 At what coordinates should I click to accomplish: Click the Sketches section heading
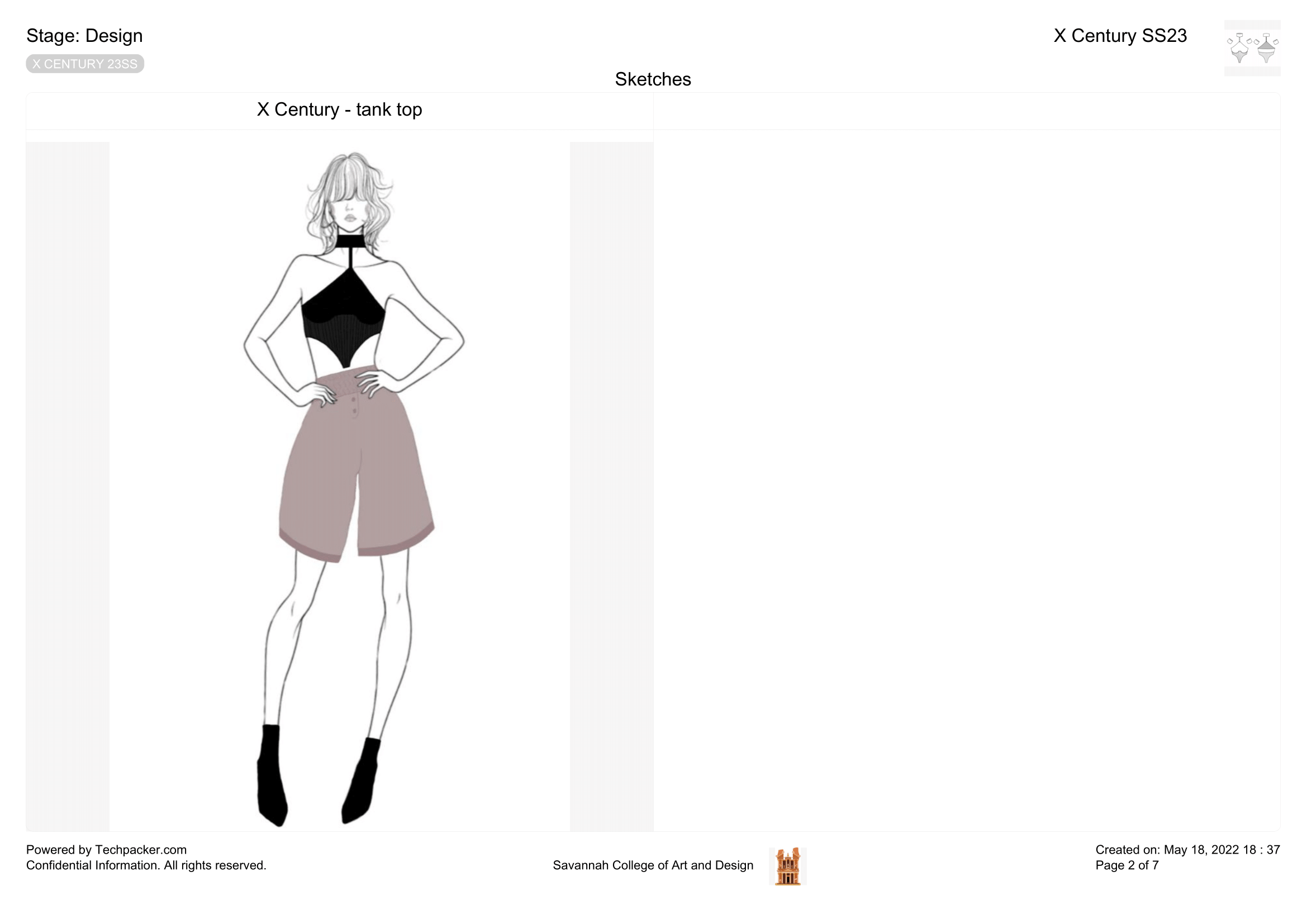652,79
